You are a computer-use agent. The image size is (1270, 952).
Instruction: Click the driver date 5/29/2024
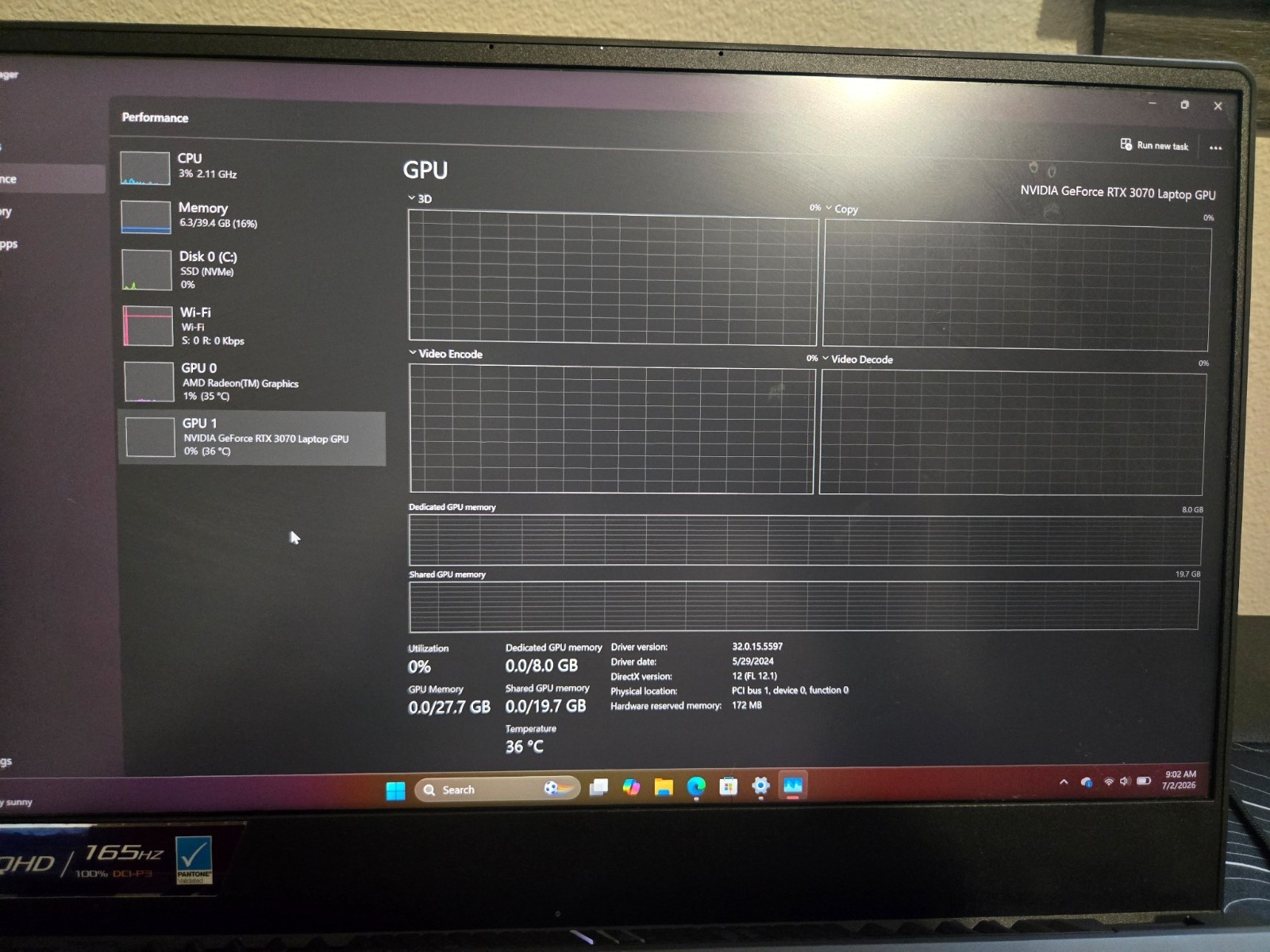[x=752, y=661]
